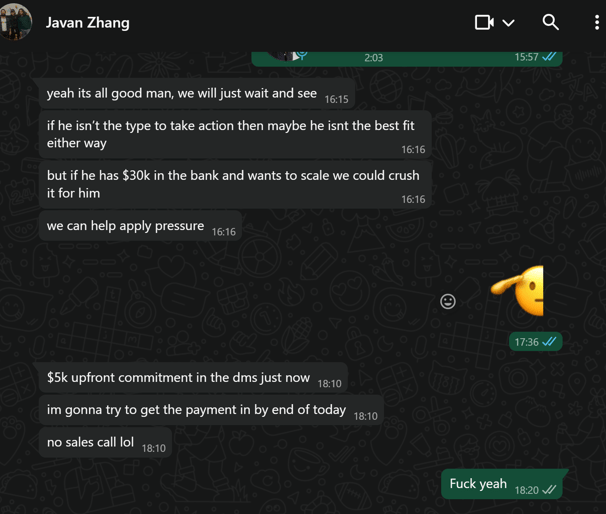Click the 17:36 read receipt checkmarks
The height and width of the screenshot is (514, 606).
(x=549, y=342)
